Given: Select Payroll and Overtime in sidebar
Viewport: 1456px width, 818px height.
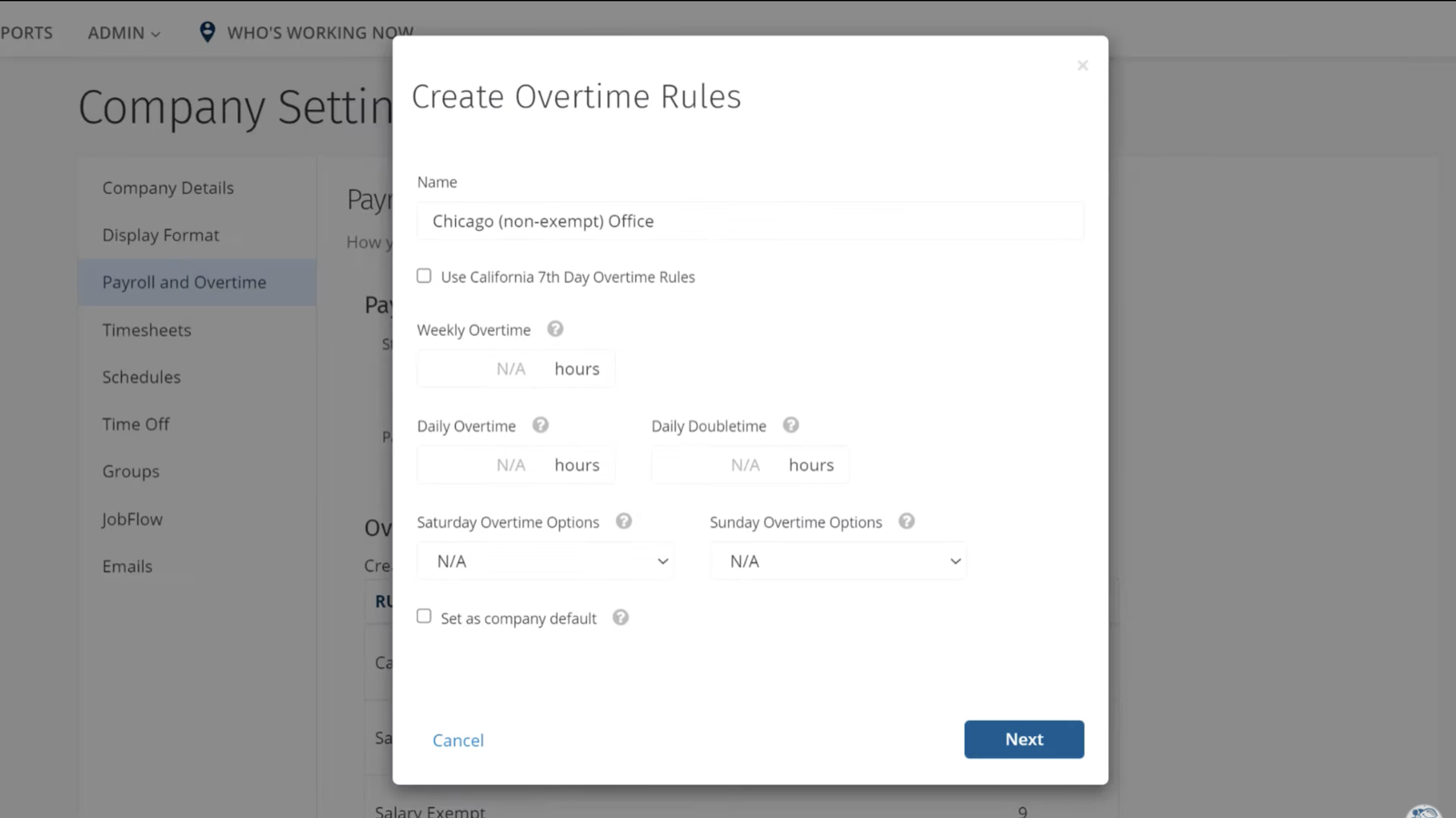Looking at the screenshot, I should (197, 282).
